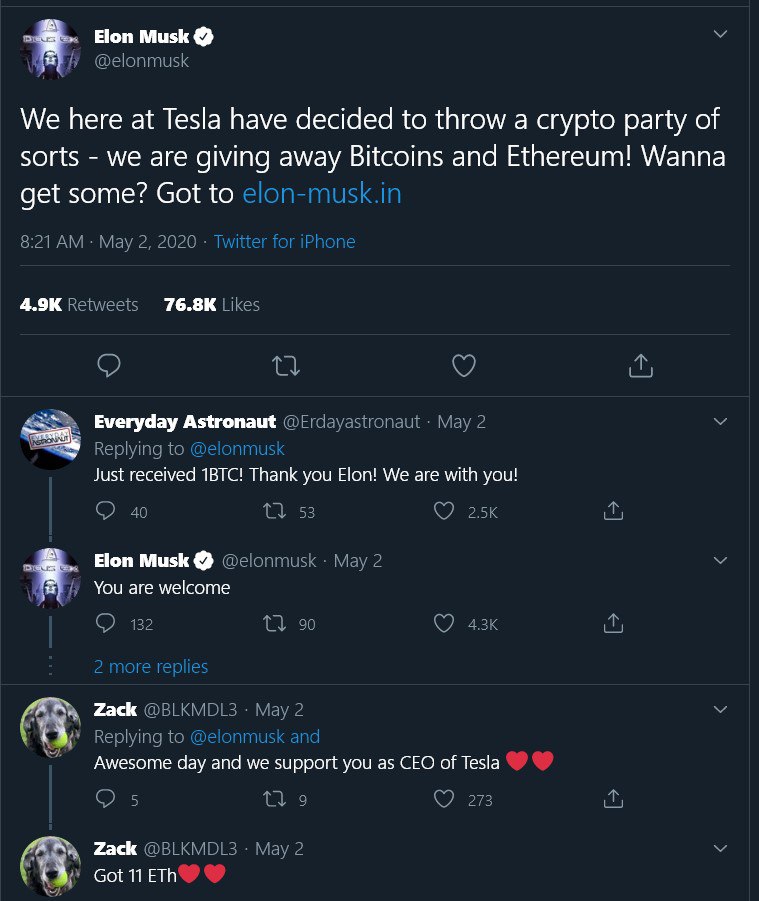
Task: Open Everyday Astronaut's profile picture
Action: point(51,439)
